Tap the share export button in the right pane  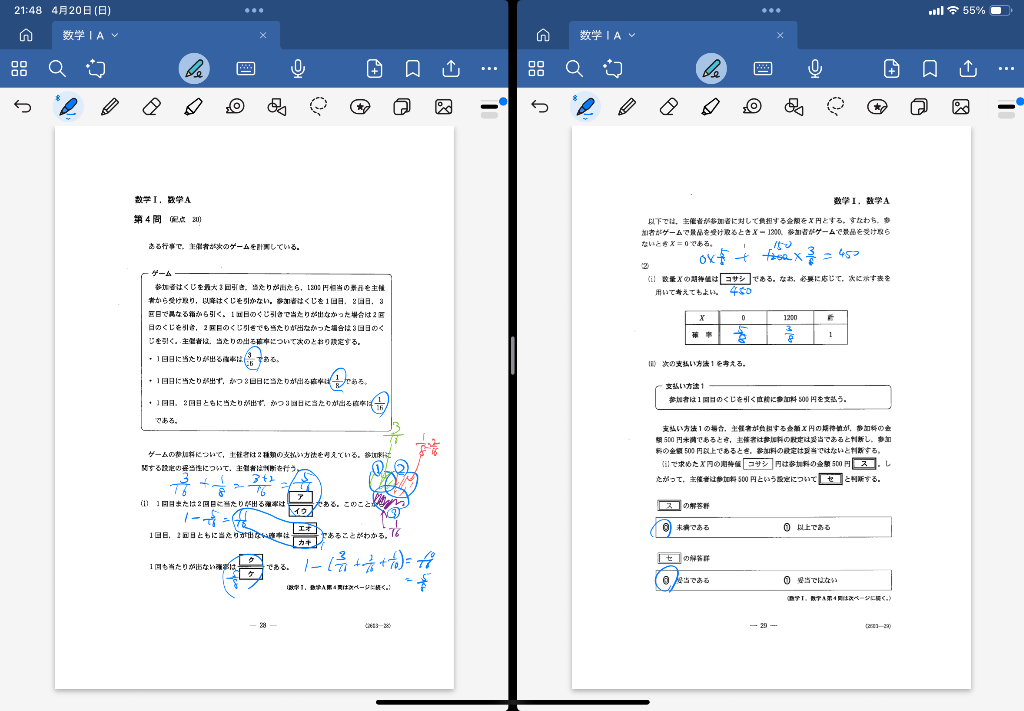click(x=968, y=68)
